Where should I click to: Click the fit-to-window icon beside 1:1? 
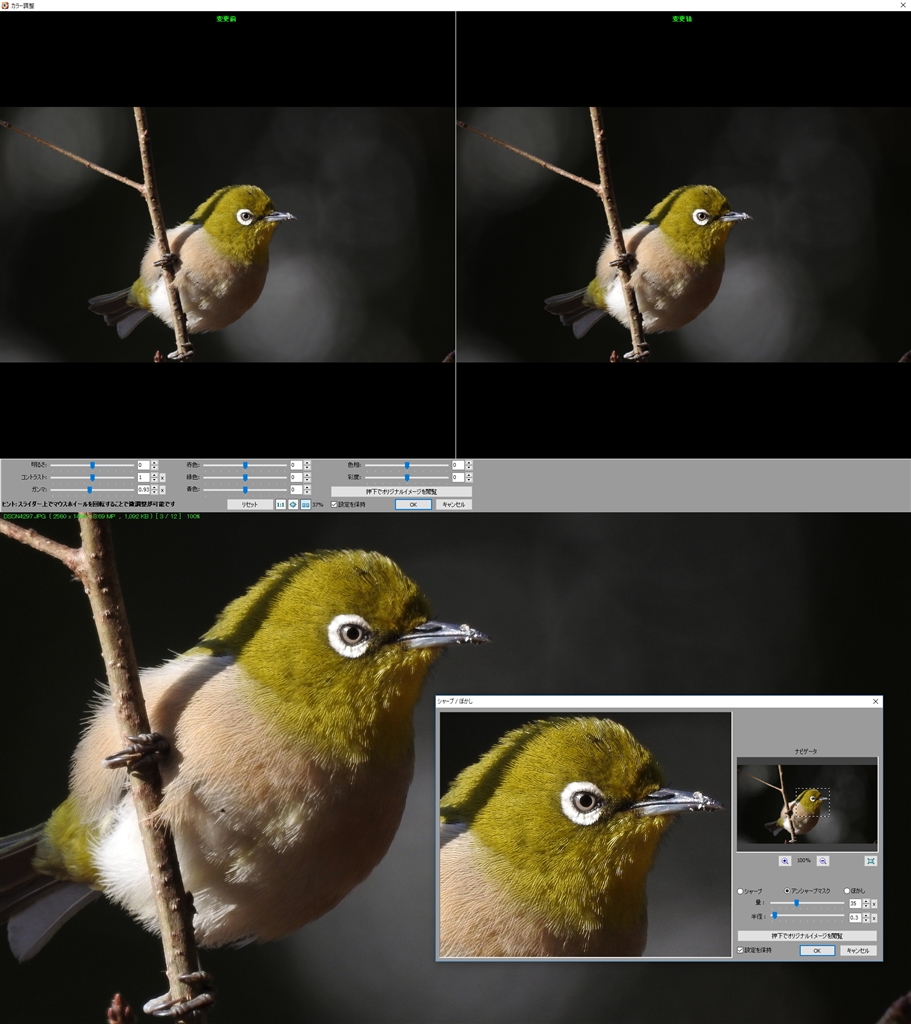[x=293, y=505]
